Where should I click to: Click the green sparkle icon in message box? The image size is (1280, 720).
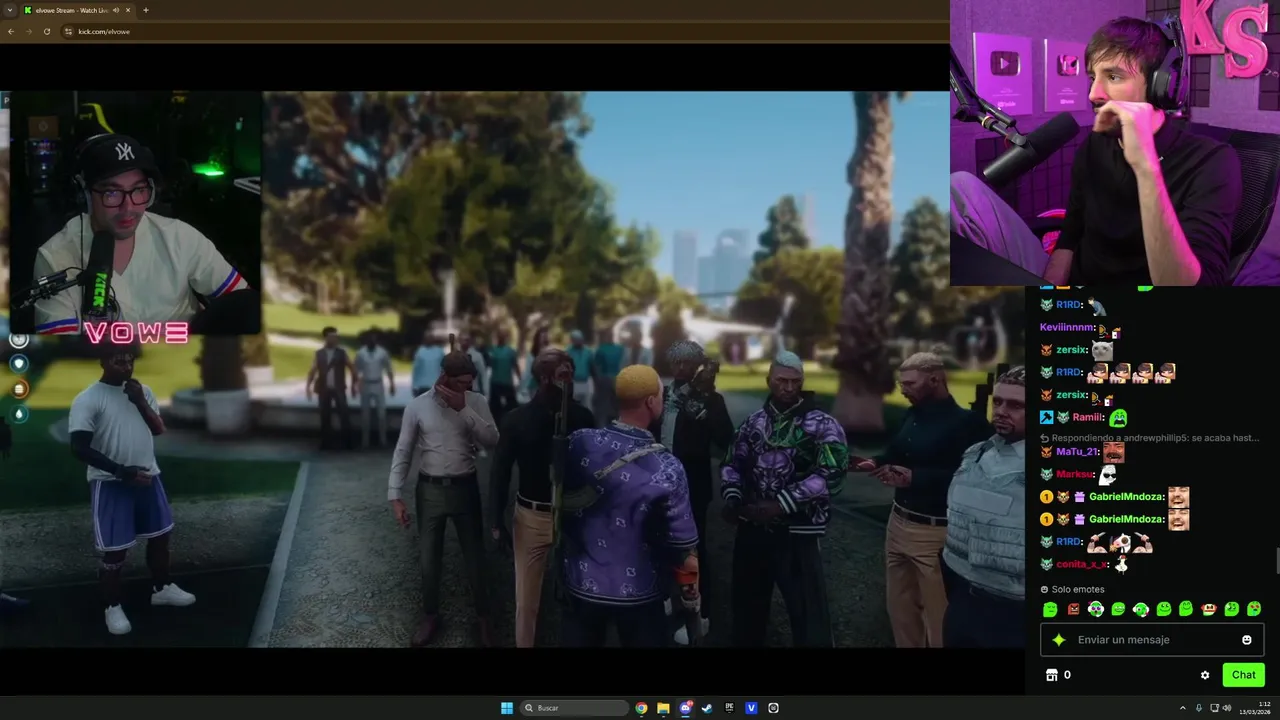click(x=1059, y=640)
